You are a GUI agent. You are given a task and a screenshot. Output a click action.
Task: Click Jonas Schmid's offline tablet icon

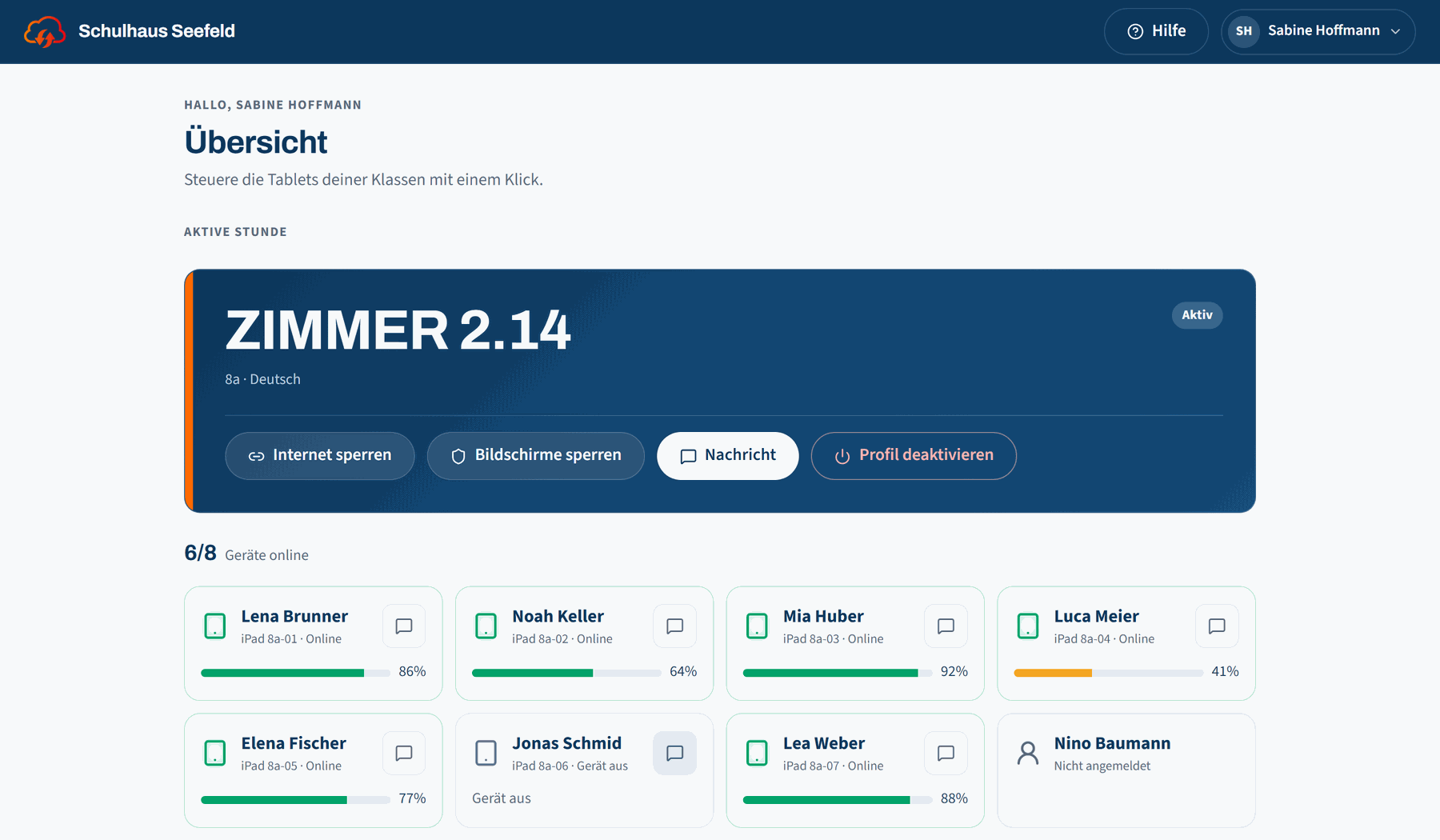486,754
